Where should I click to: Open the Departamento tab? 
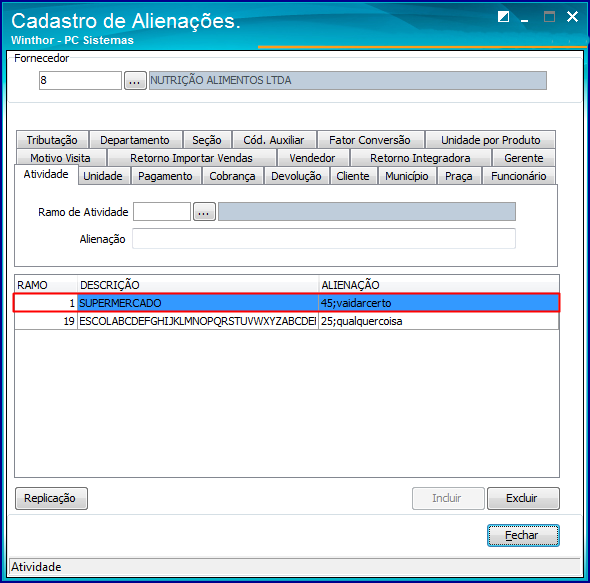click(135, 140)
